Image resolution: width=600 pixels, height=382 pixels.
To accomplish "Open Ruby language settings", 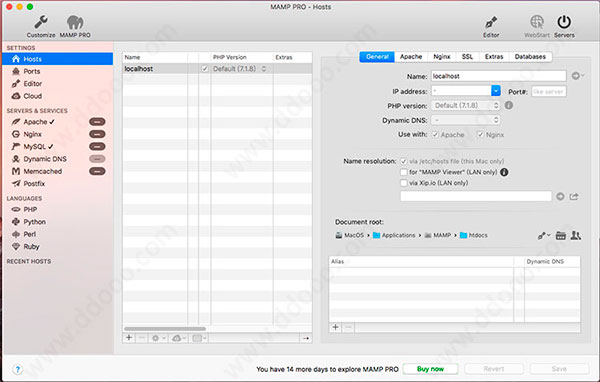I will [31, 247].
